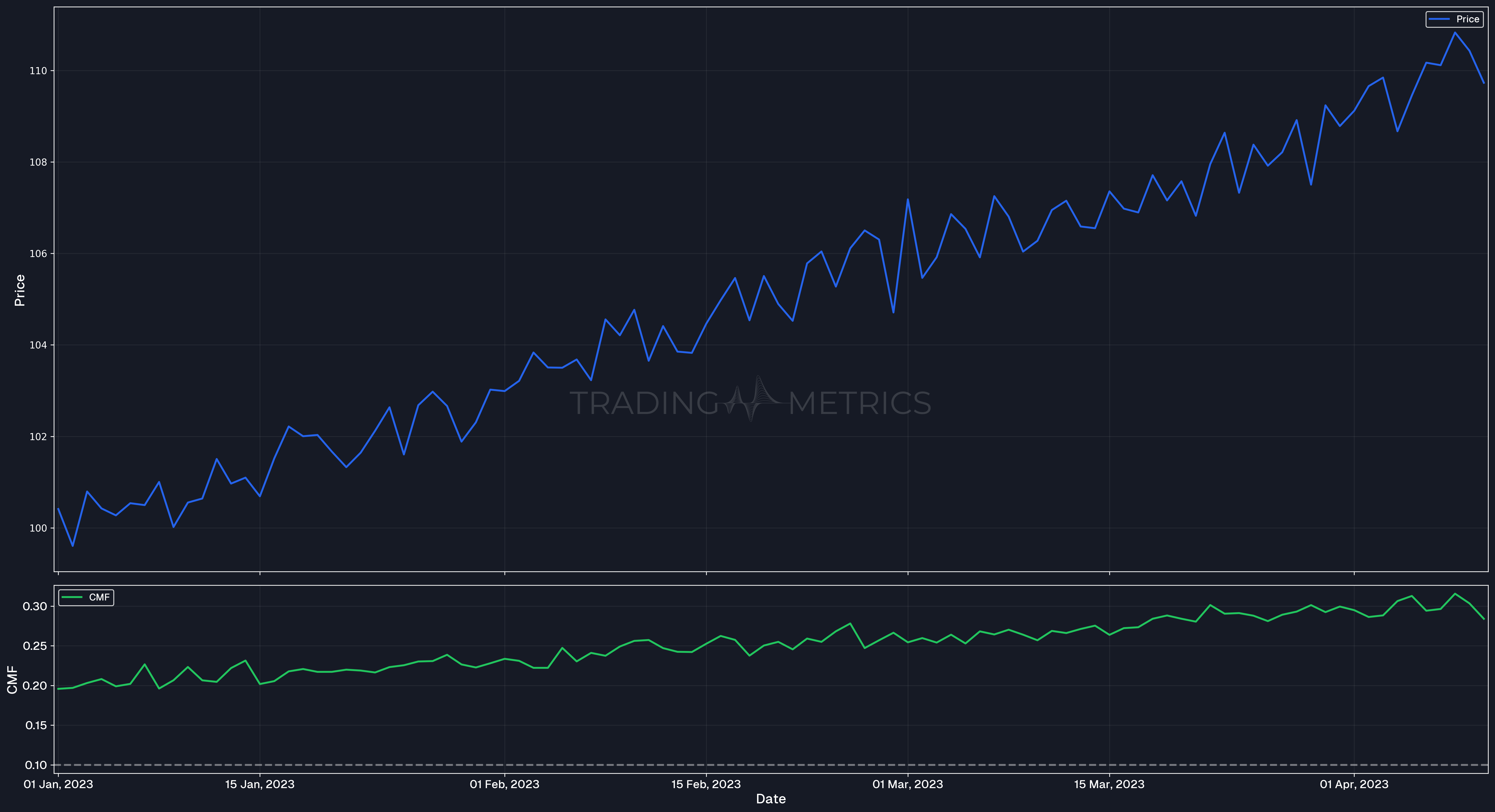Click the 'CMF' y-axis title
This screenshot has width=1495, height=812.
[12, 680]
